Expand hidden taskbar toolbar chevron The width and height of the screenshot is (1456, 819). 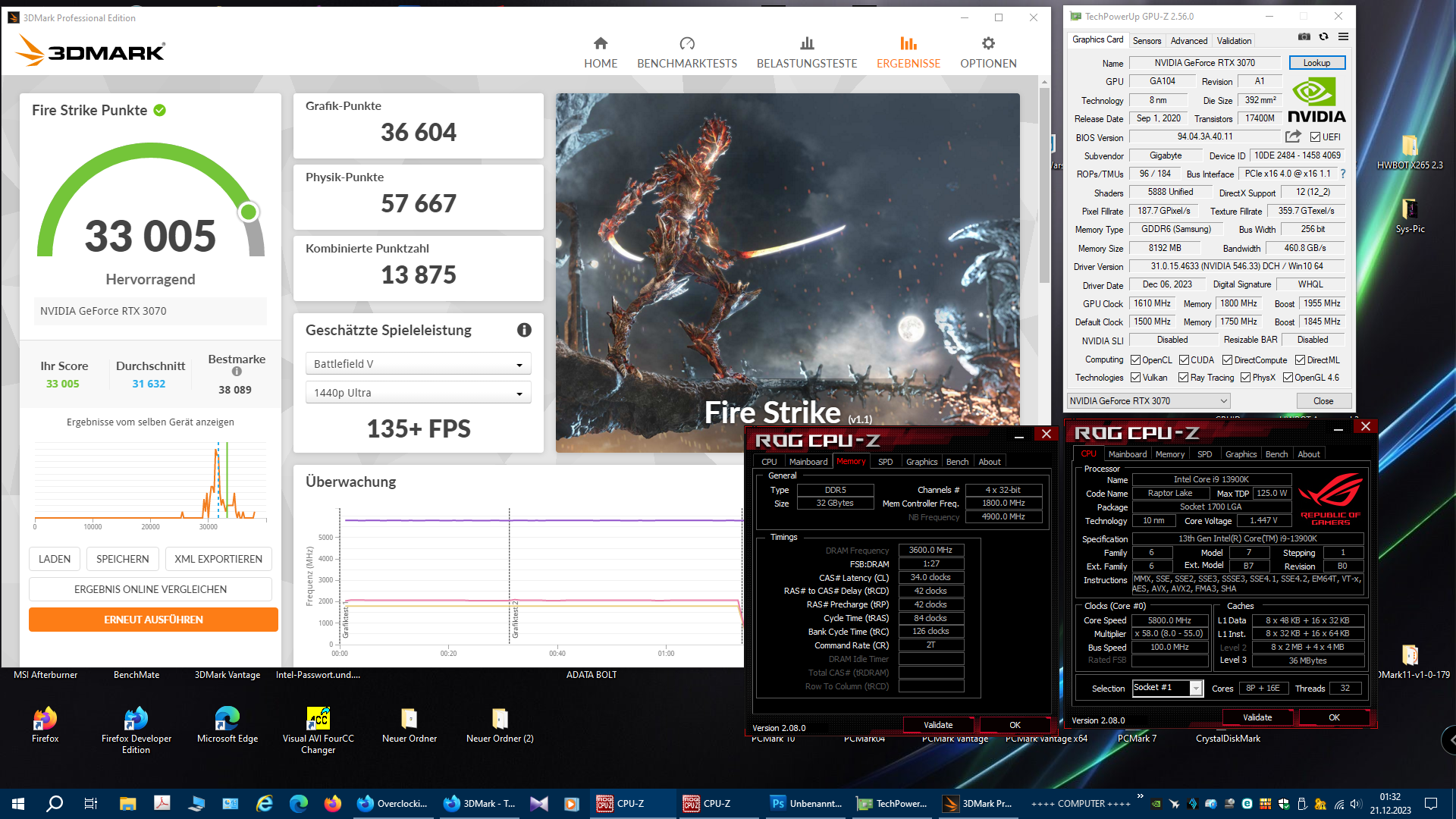[x=1140, y=796]
